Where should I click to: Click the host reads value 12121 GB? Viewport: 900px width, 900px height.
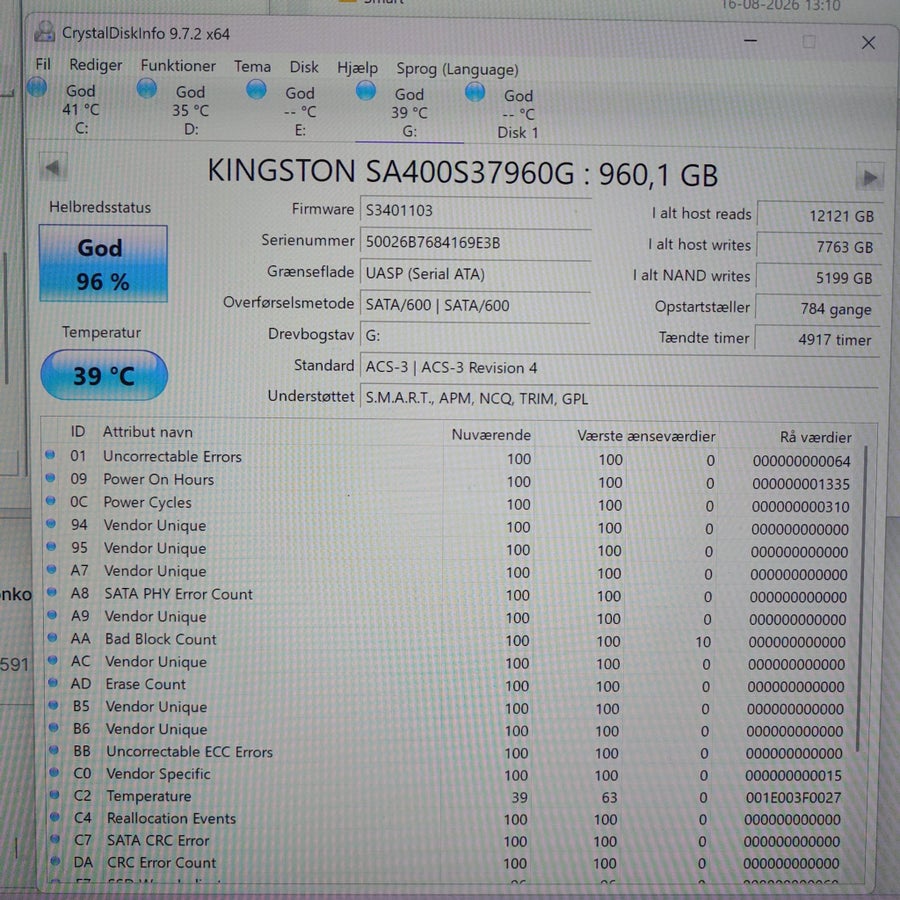[819, 215]
